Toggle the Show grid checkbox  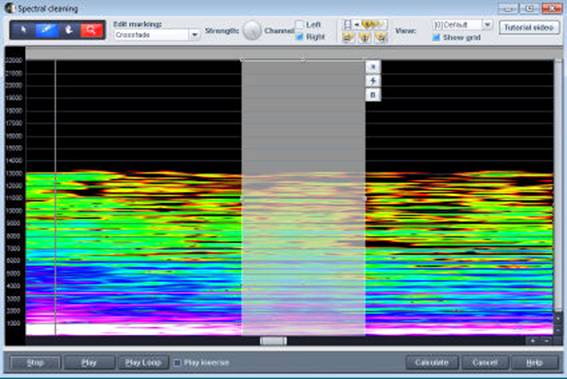[436, 37]
